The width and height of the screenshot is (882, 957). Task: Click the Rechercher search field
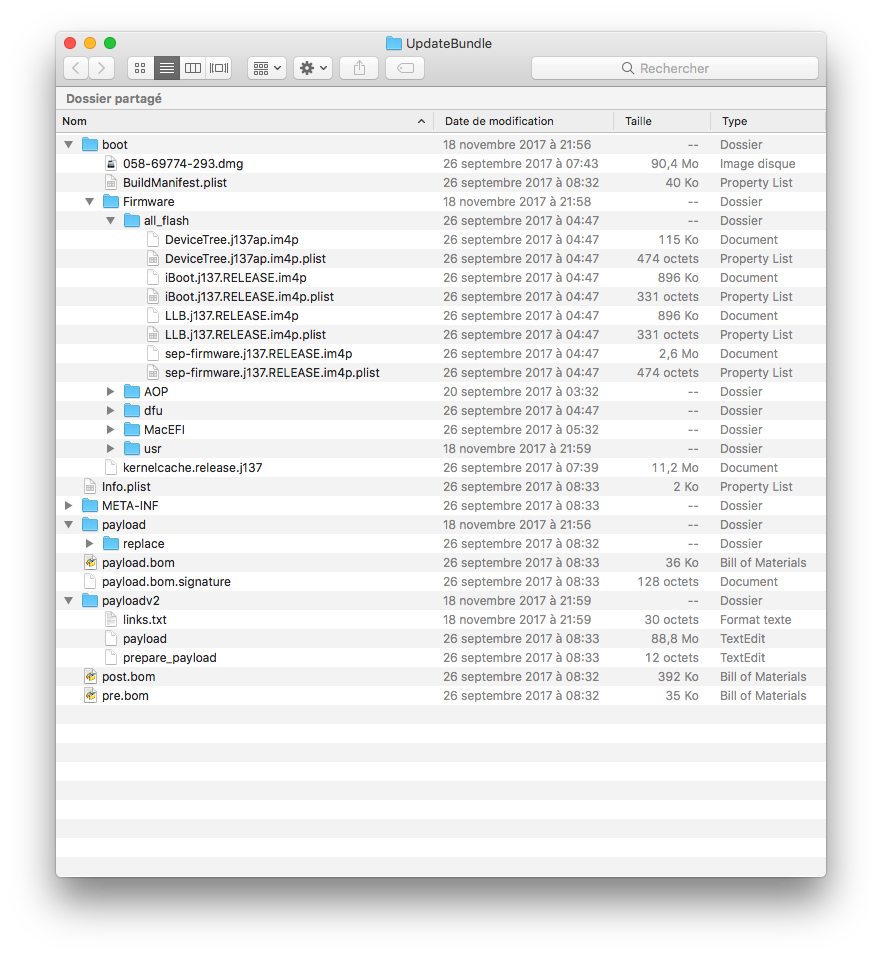pyautogui.click(x=675, y=68)
